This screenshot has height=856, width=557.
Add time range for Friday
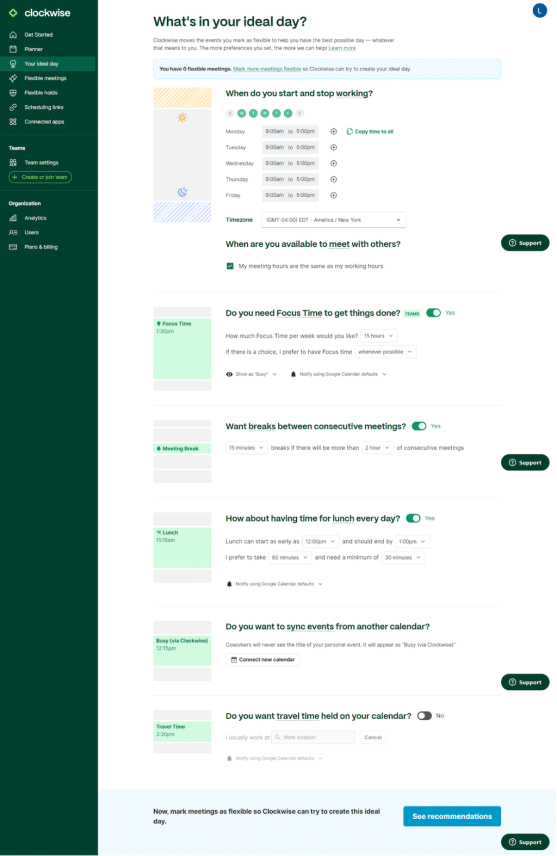pos(334,195)
